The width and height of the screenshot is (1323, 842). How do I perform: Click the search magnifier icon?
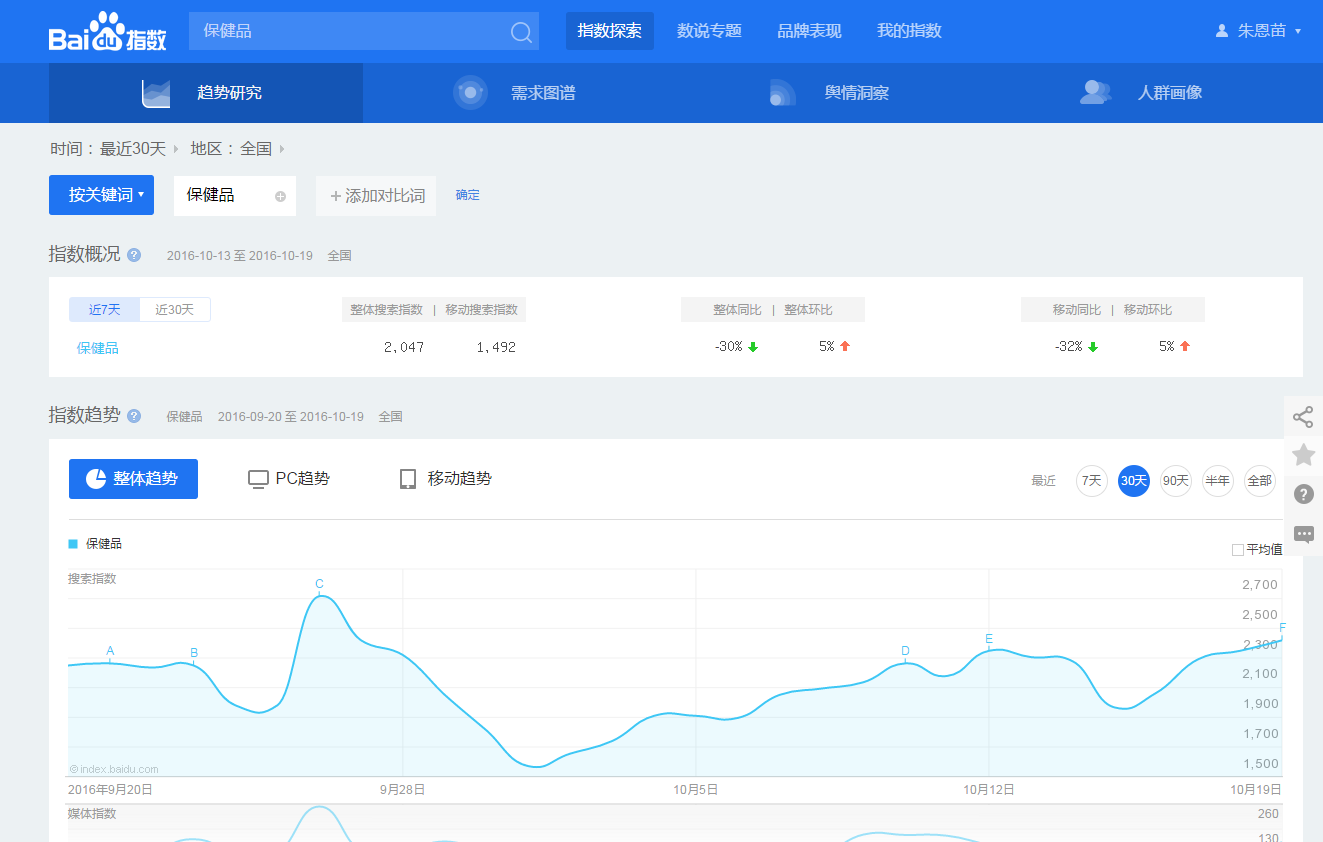click(x=521, y=32)
